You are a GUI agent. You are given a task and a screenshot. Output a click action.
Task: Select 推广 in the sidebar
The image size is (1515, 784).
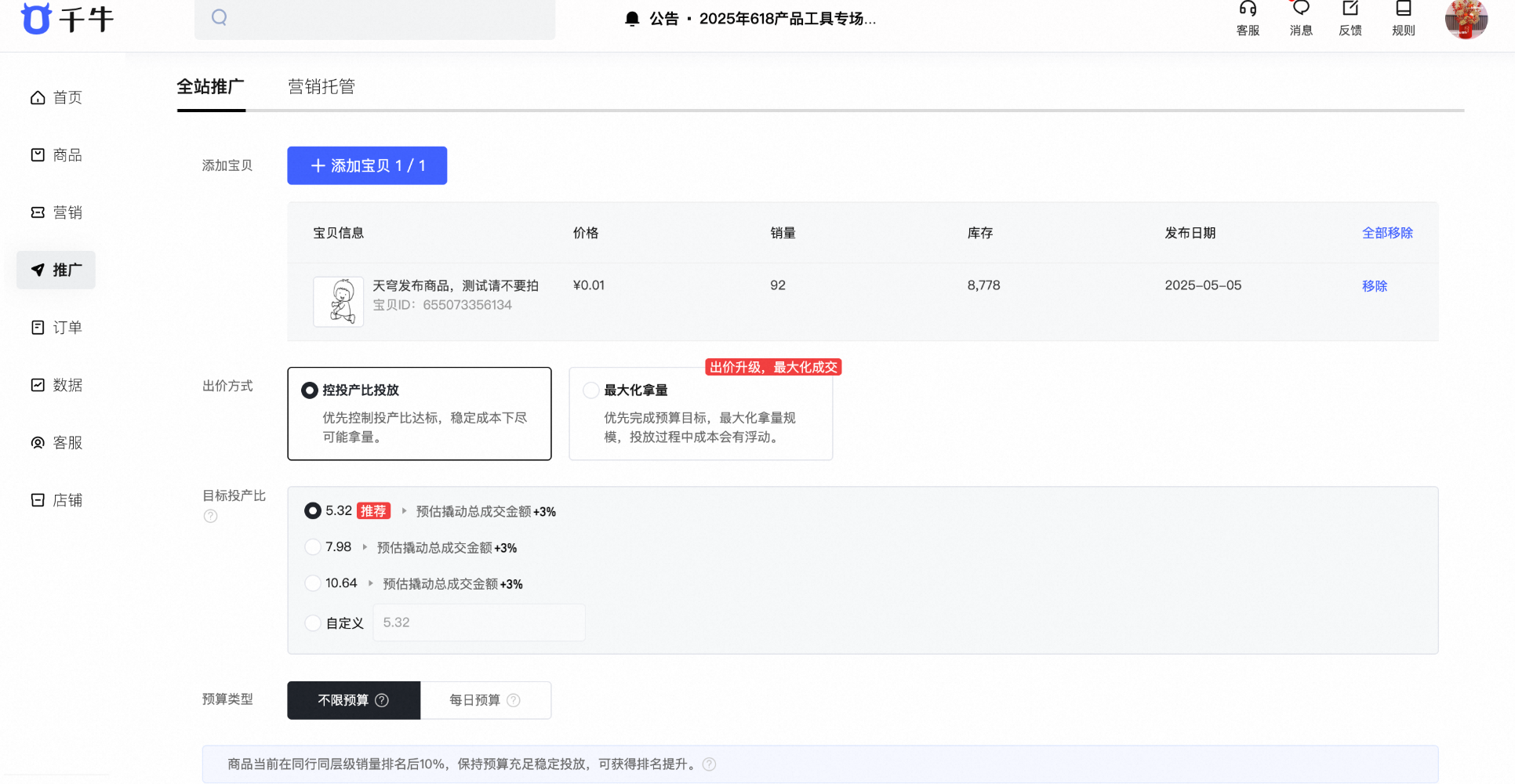[56, 270]
